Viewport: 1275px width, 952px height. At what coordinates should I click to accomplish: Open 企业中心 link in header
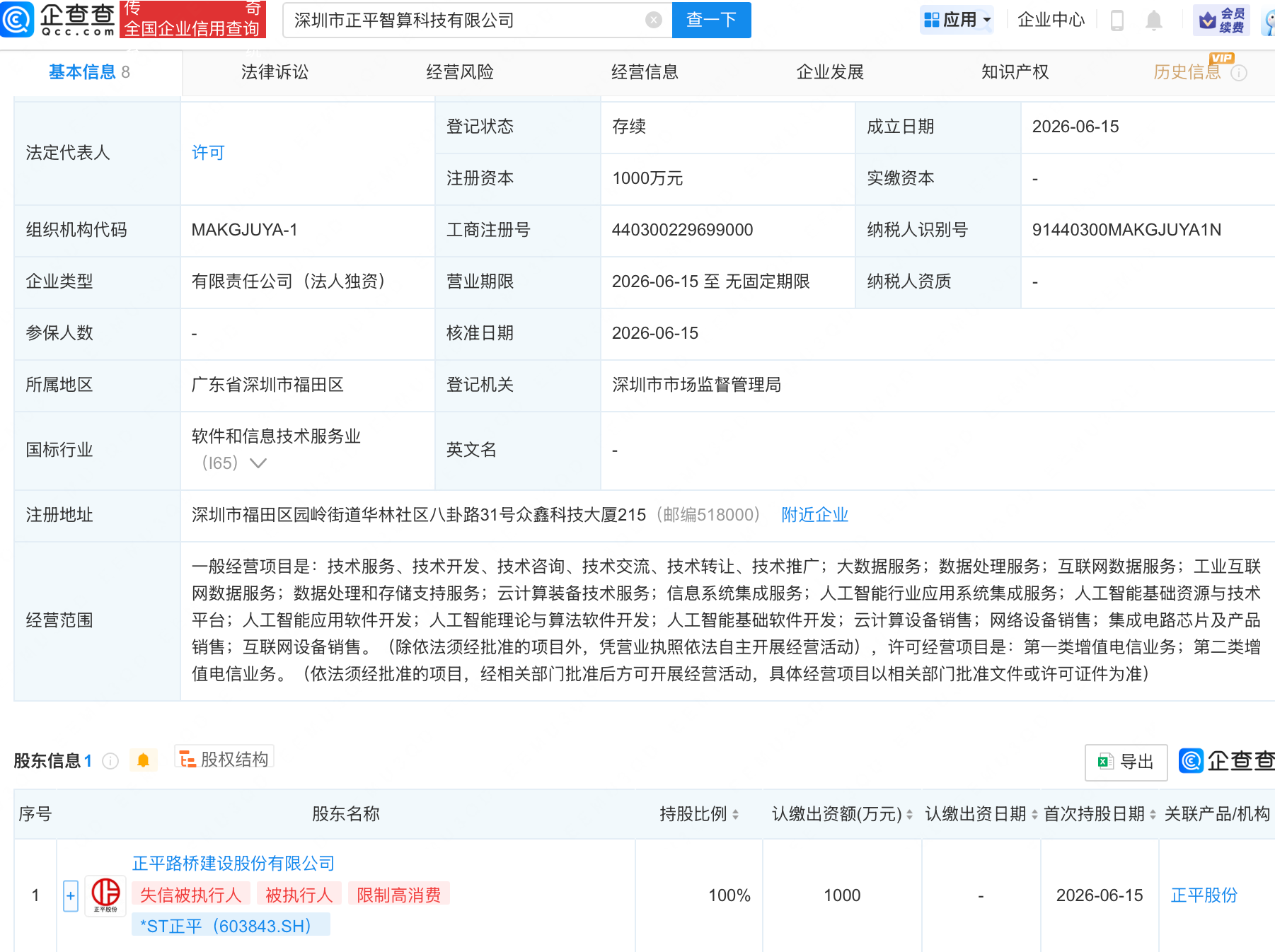[1051, 20]
